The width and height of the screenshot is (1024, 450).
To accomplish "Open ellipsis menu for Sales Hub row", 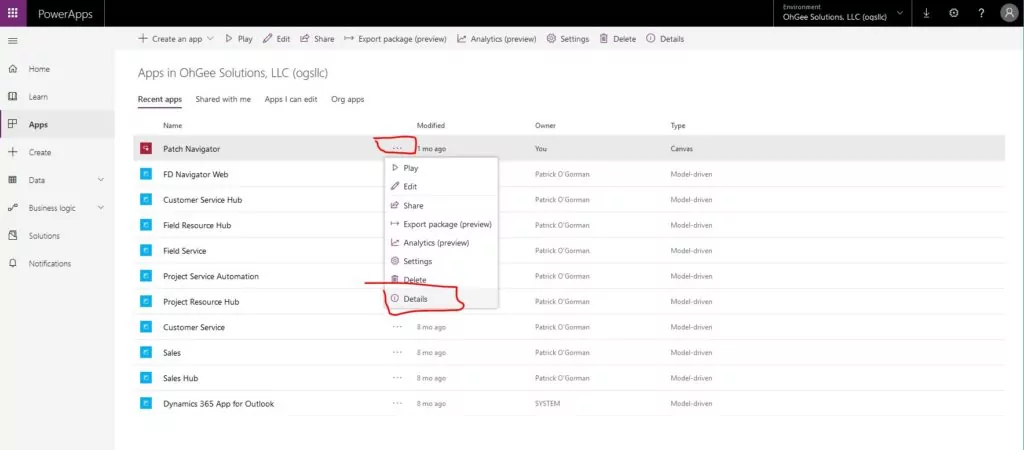I will tap(397, 378).
